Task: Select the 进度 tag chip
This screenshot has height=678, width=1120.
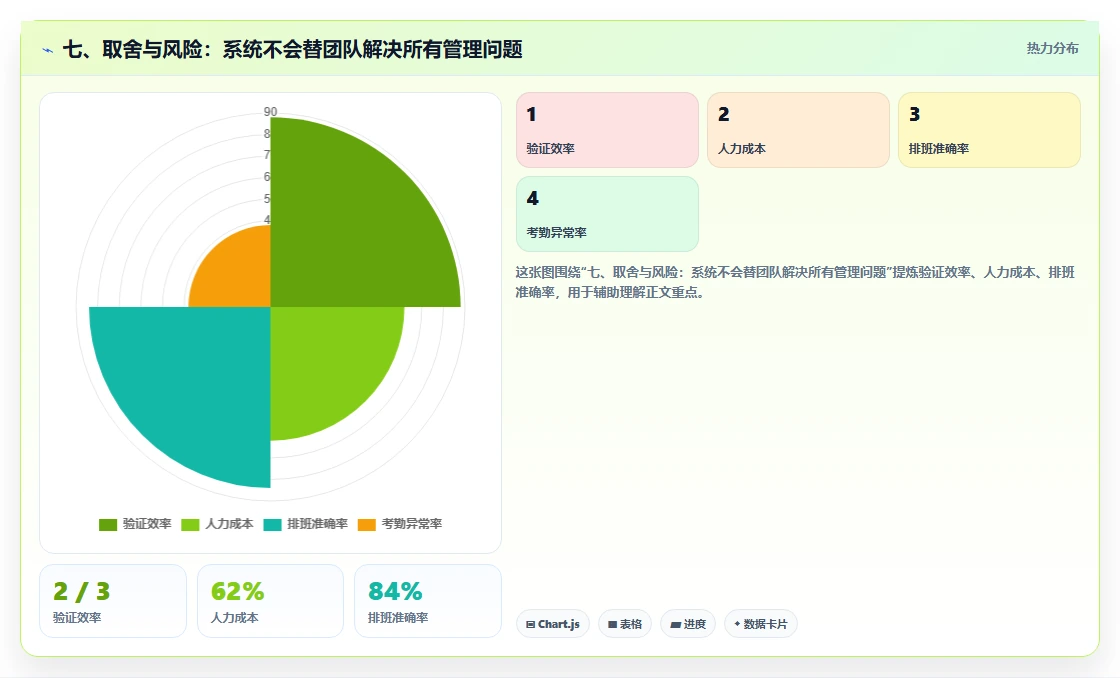Action: (x=688, y=624)
